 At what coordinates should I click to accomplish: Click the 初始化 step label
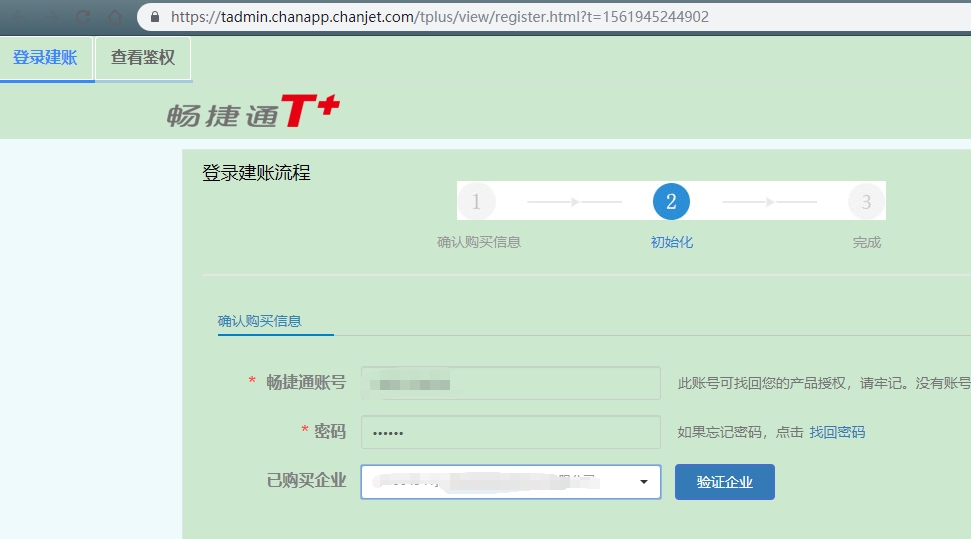(x=672, y=242)
